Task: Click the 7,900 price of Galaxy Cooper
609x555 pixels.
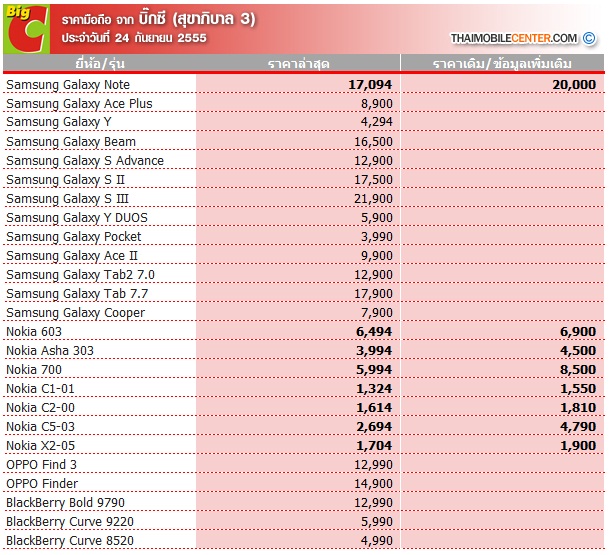Action: tap(377, 313)
